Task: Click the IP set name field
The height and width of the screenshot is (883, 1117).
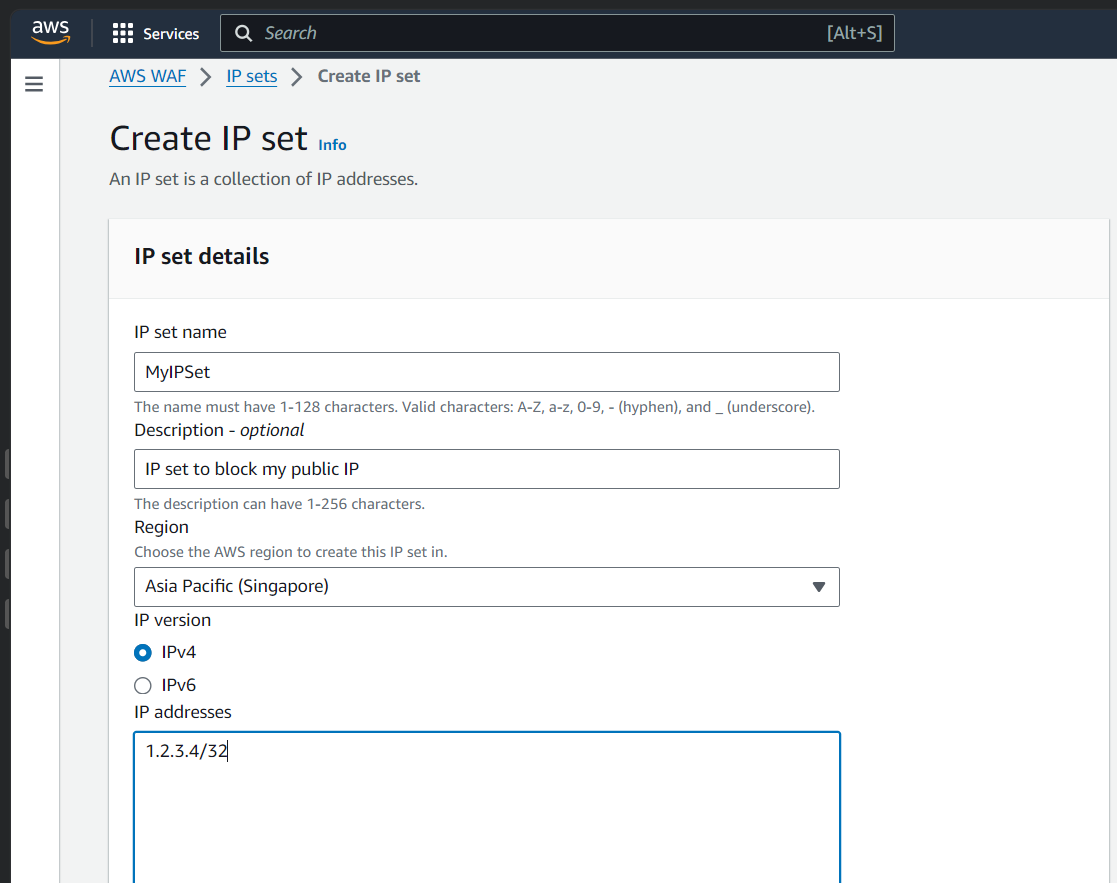Action: 487,372
